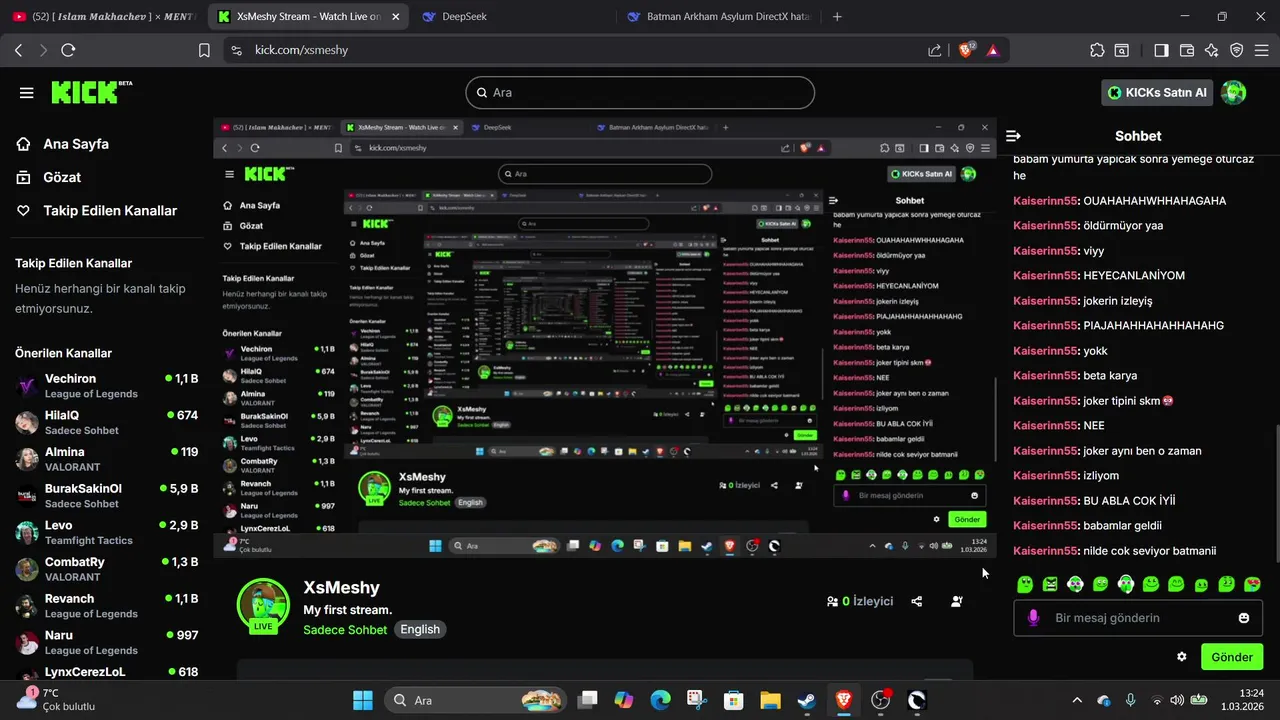This screenshot has width=1280, height=720.
Task: Go back in browser
Action: 19,50
